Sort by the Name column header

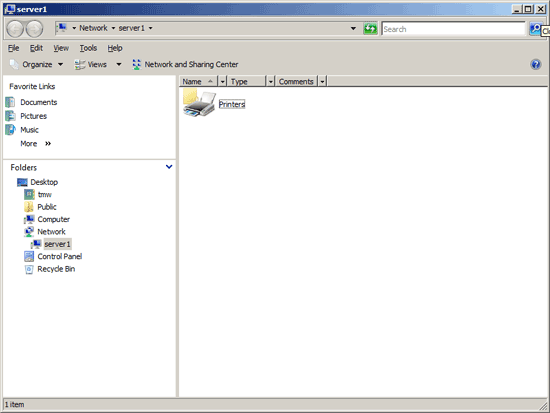click(x=199, y=82)
